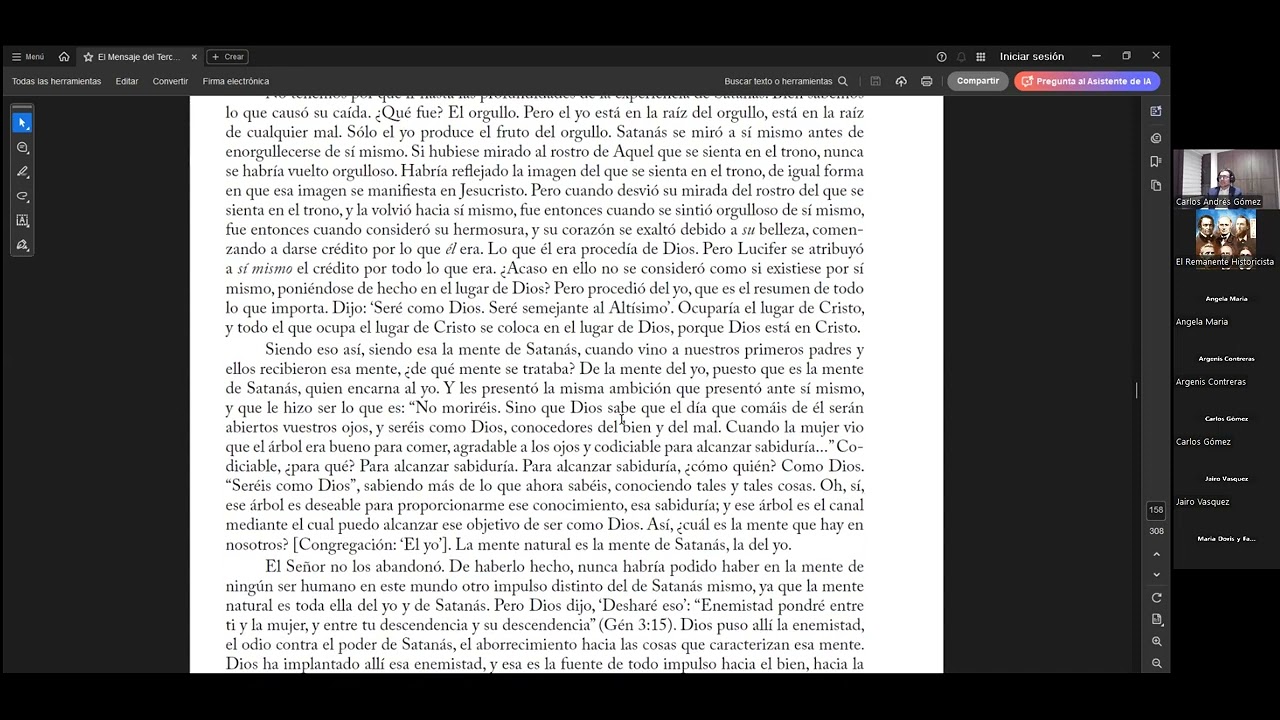Open Firma electrónica

point(235,81)
